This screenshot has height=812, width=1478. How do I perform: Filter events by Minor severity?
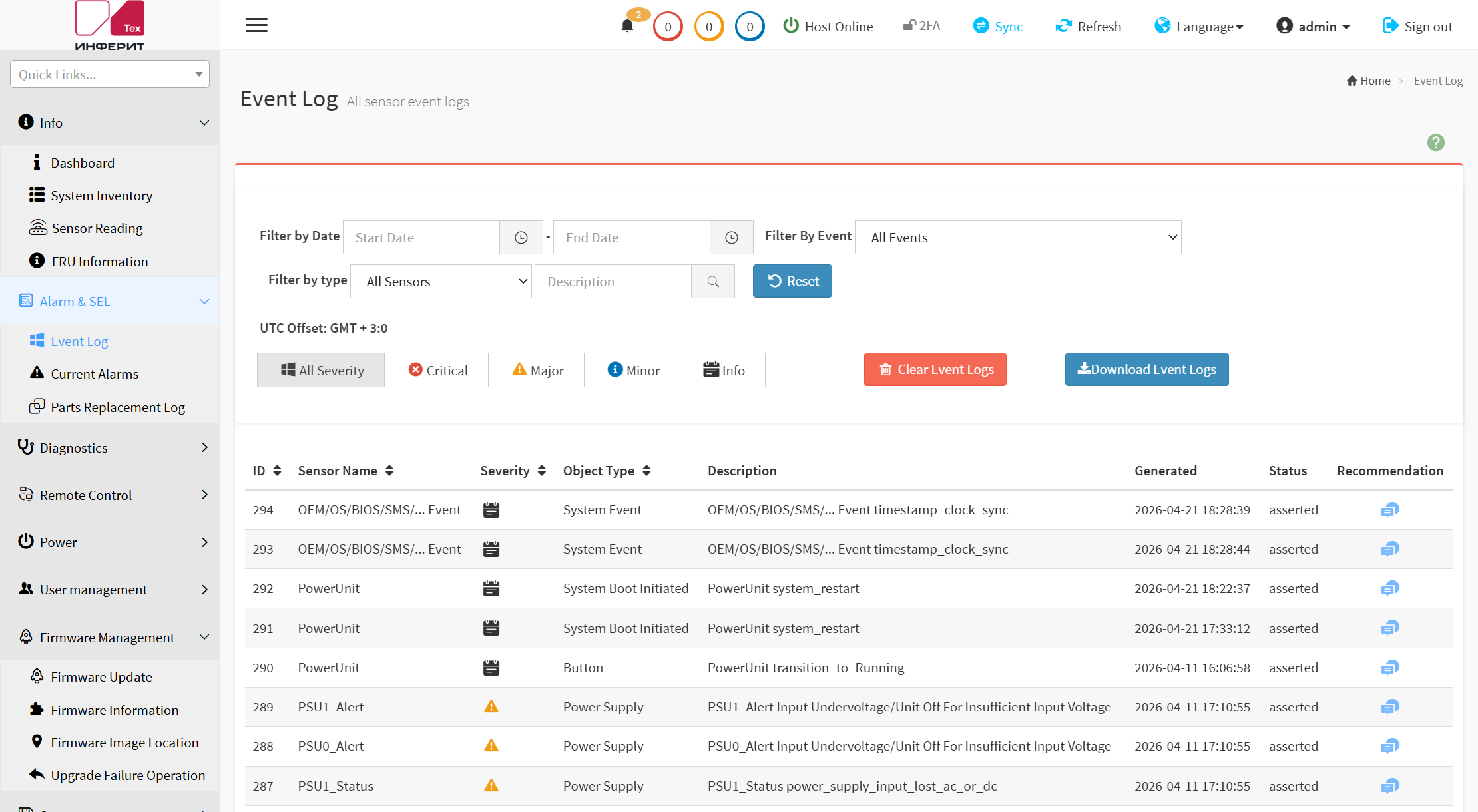point(632,370)
